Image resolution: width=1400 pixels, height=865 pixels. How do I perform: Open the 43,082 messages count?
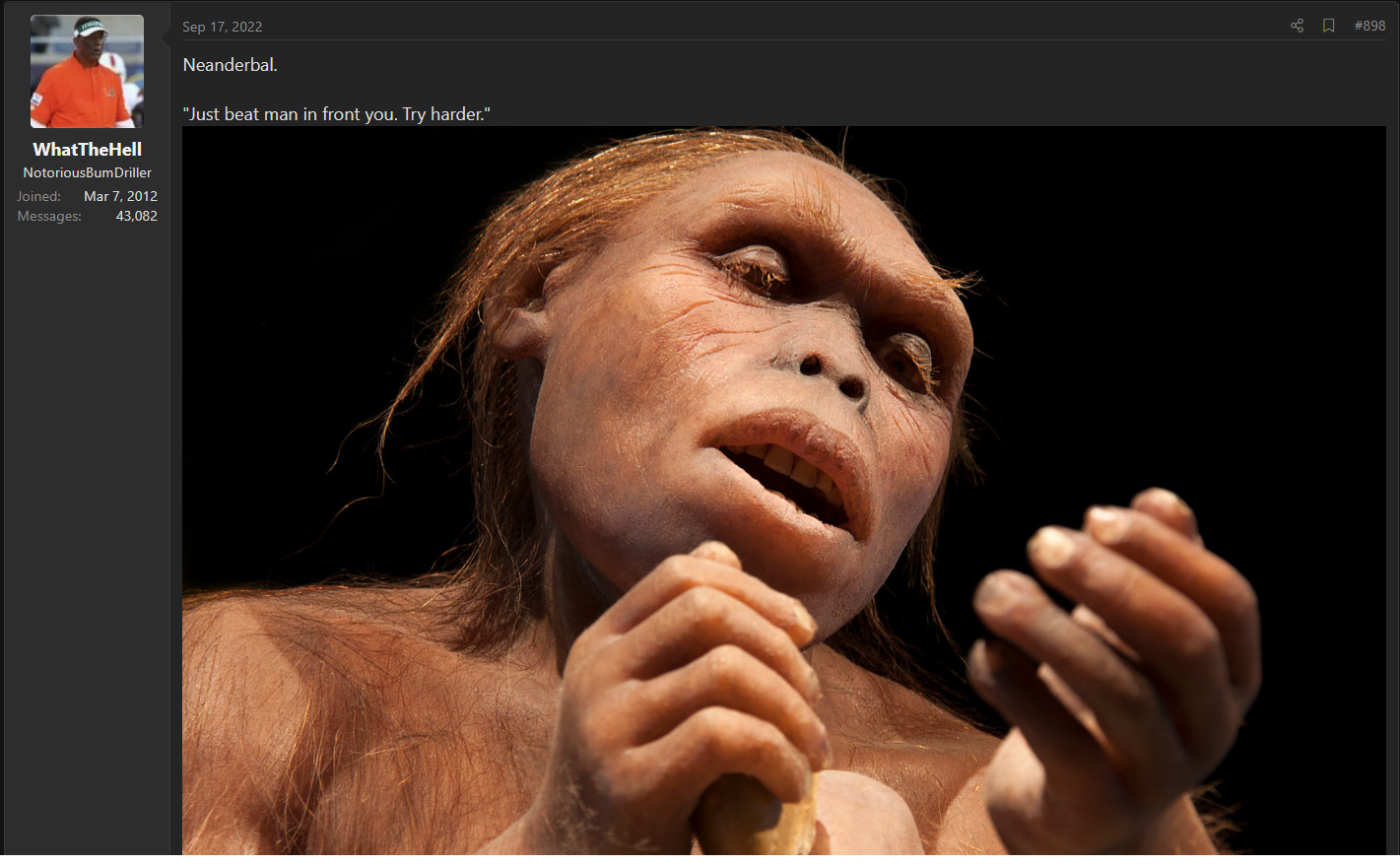tap(136, 216)
